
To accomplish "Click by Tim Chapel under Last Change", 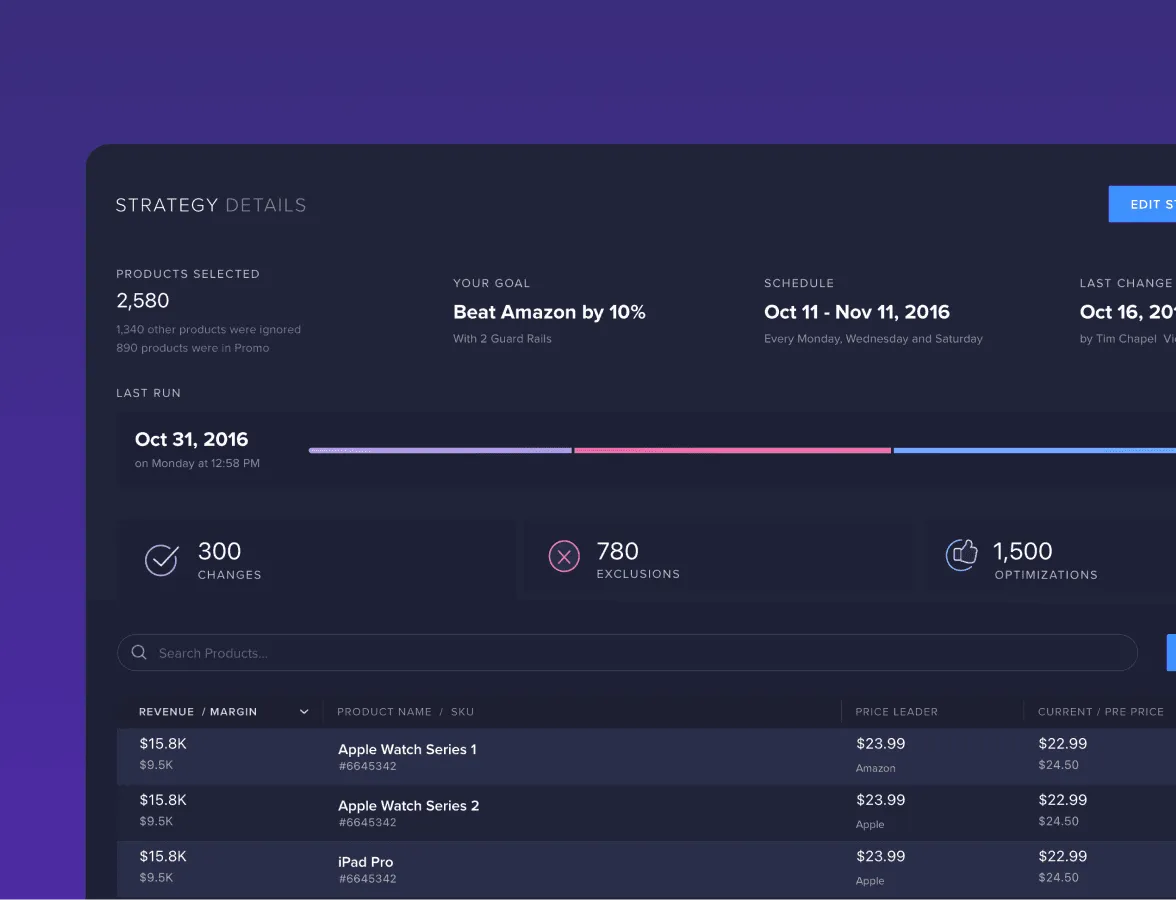I will [1118, 339].
